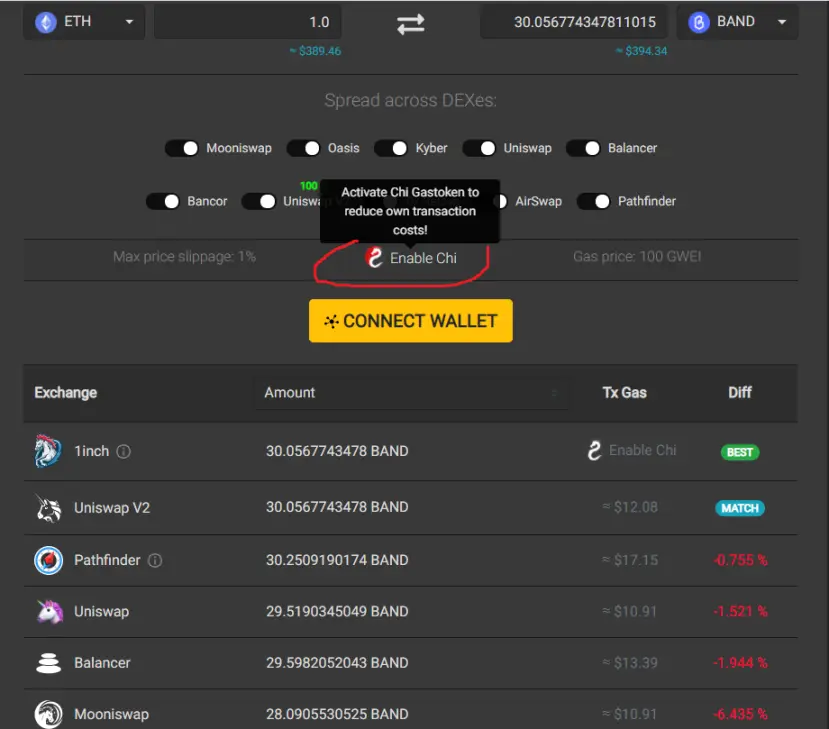Click the Uniswap V2 logo
829x729 pixels.
[48, 508]
